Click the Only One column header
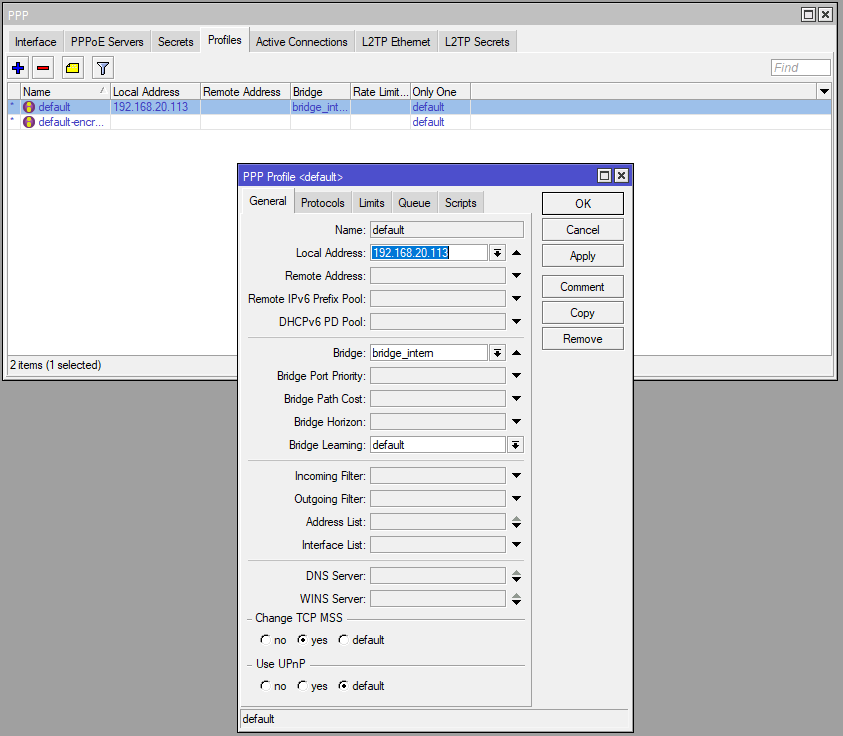The width and height of the screenshot is (843, 736). 440,92
